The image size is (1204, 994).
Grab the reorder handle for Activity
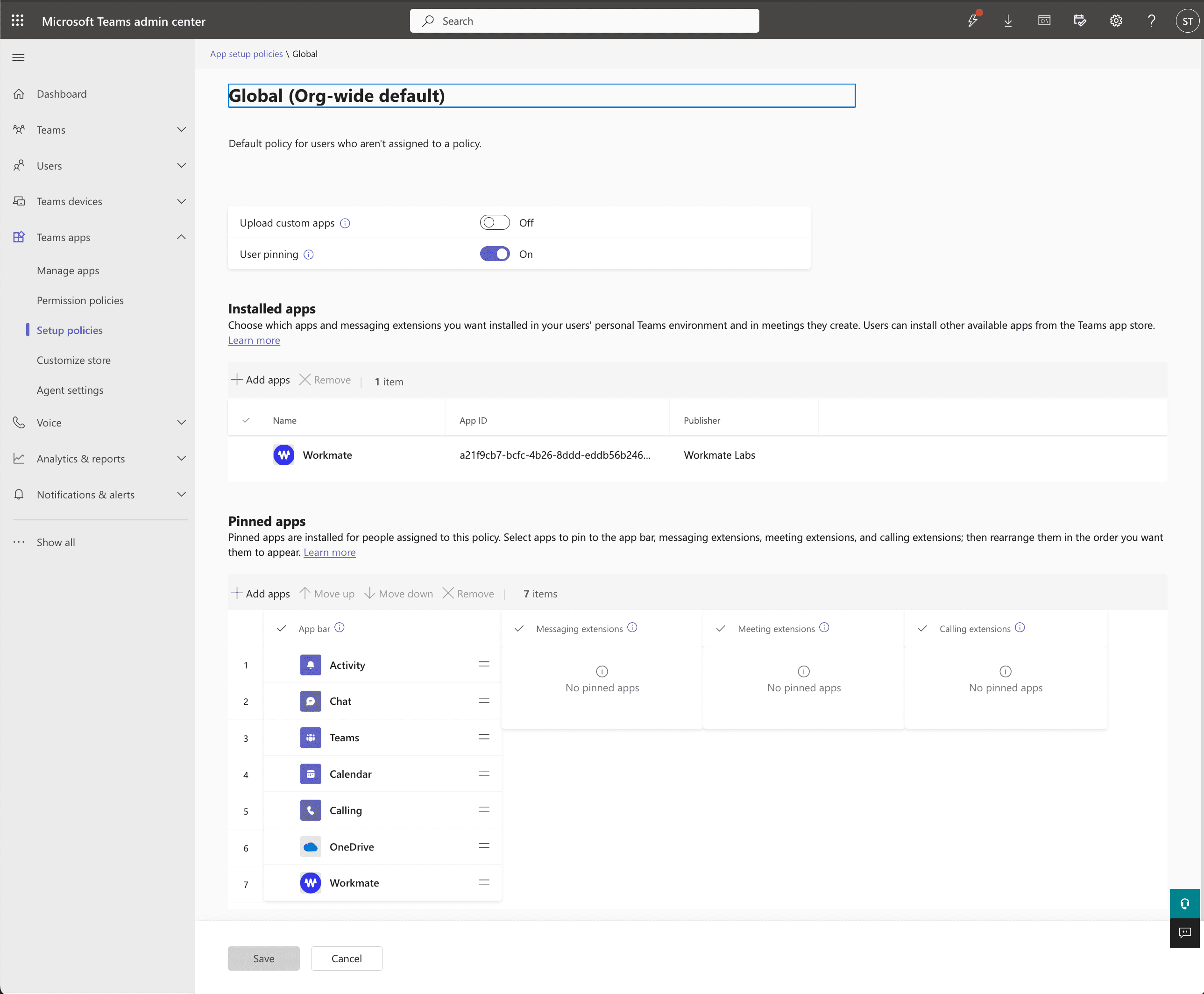[x=484, y=664]
